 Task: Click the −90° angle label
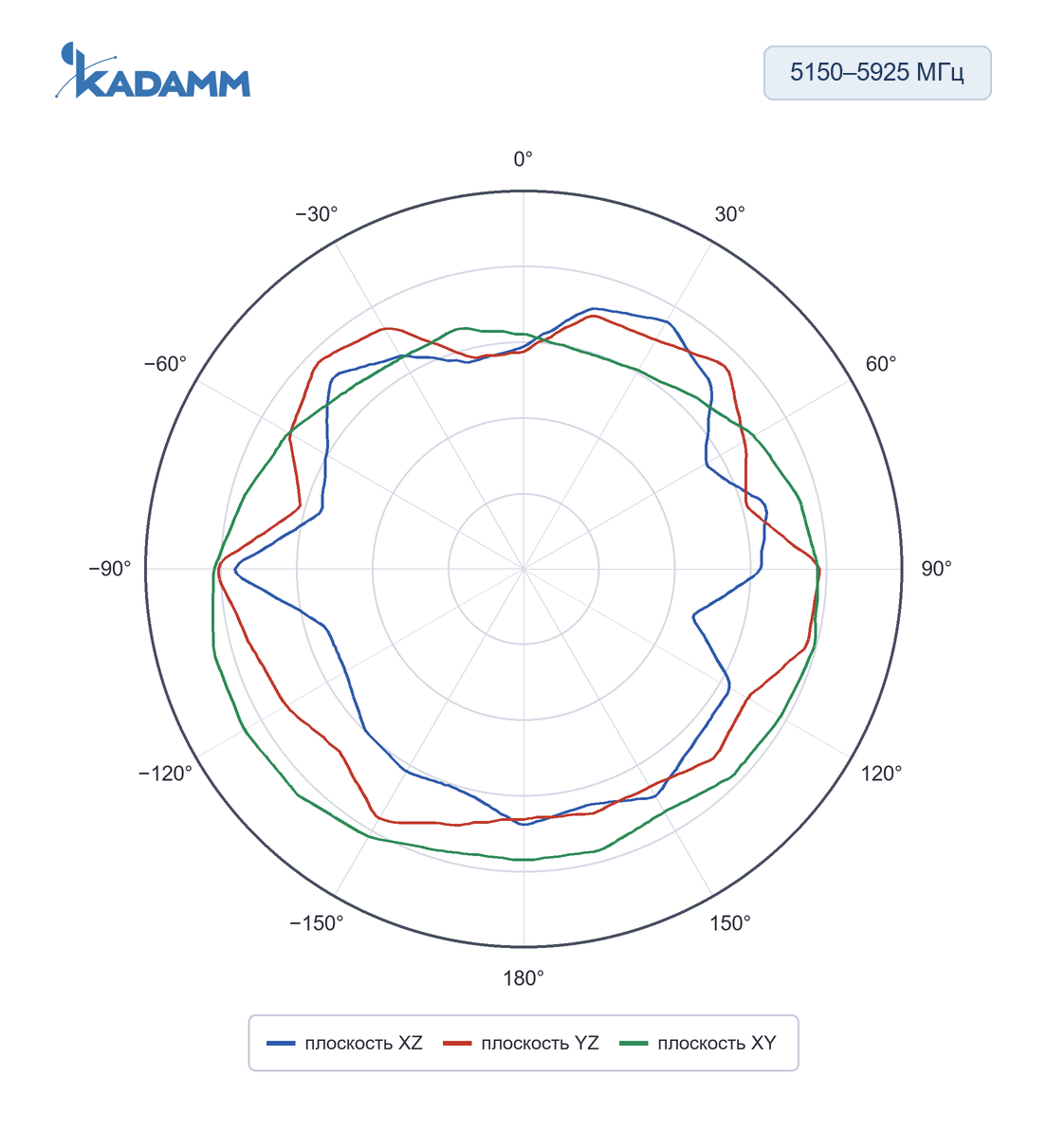pos(110,569)
